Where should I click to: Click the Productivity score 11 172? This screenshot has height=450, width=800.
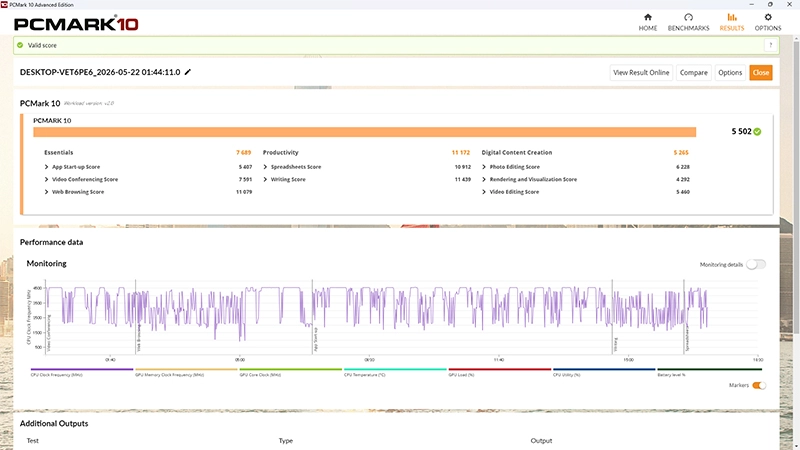pyautogui.click(x=461, y=153)
